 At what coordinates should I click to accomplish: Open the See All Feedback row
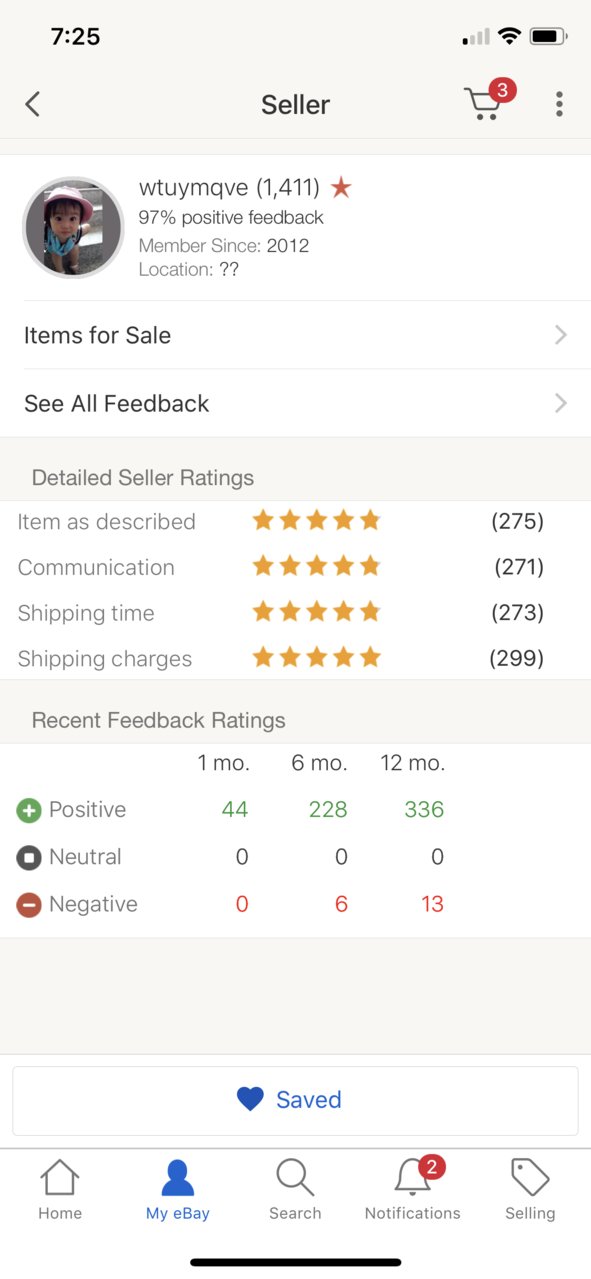(295, 403)
